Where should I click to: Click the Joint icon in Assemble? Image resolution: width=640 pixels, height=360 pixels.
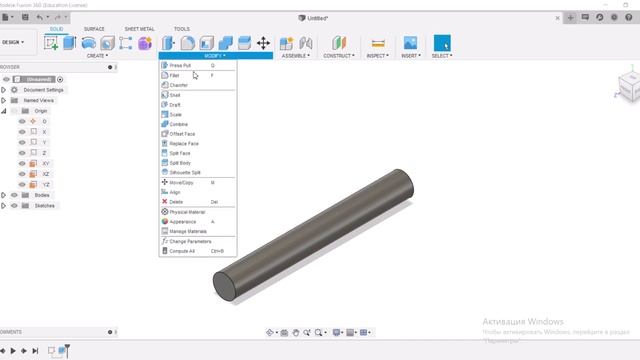click(306, 43)
